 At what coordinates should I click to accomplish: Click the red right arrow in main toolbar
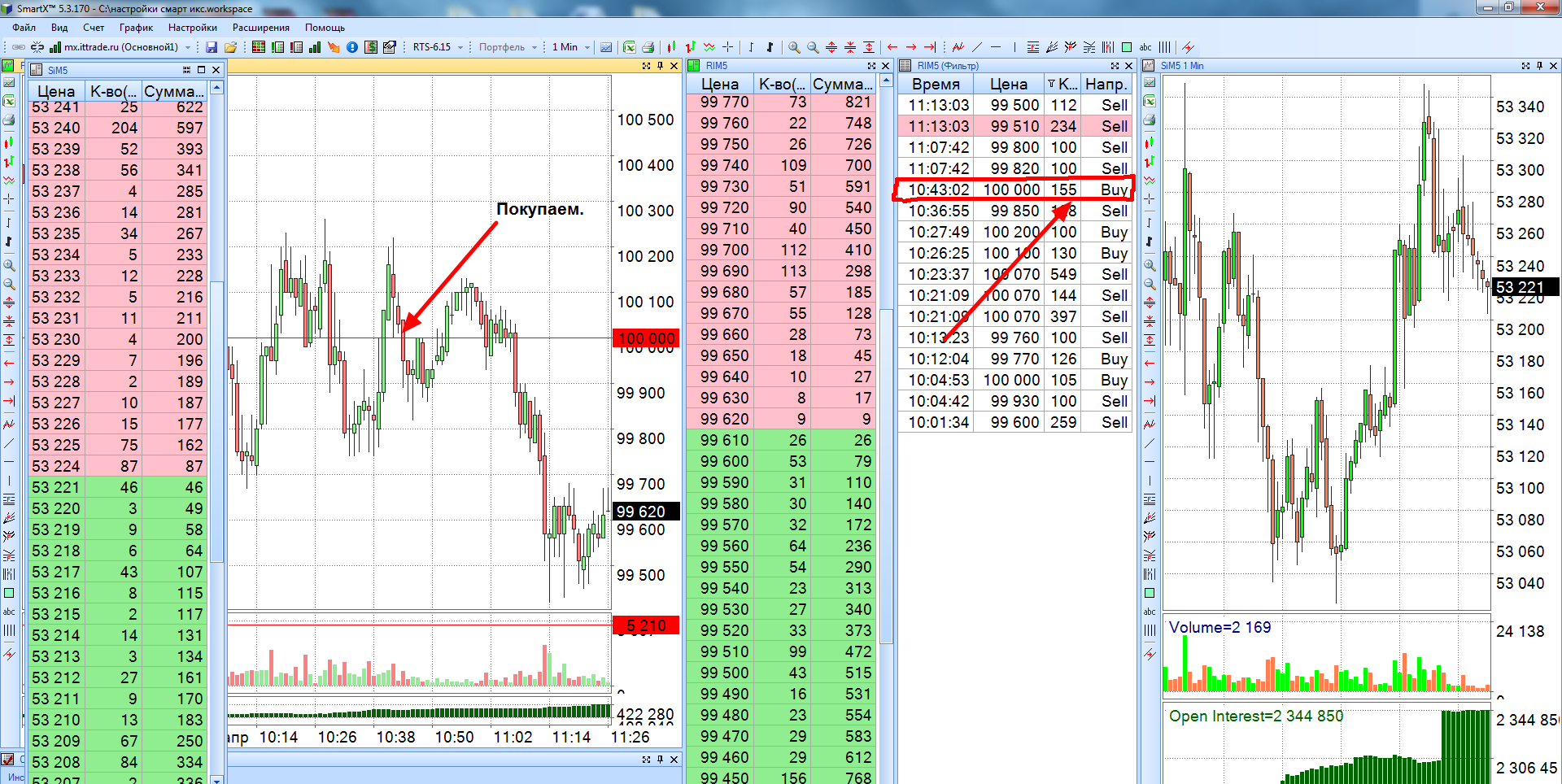[911, 47]
